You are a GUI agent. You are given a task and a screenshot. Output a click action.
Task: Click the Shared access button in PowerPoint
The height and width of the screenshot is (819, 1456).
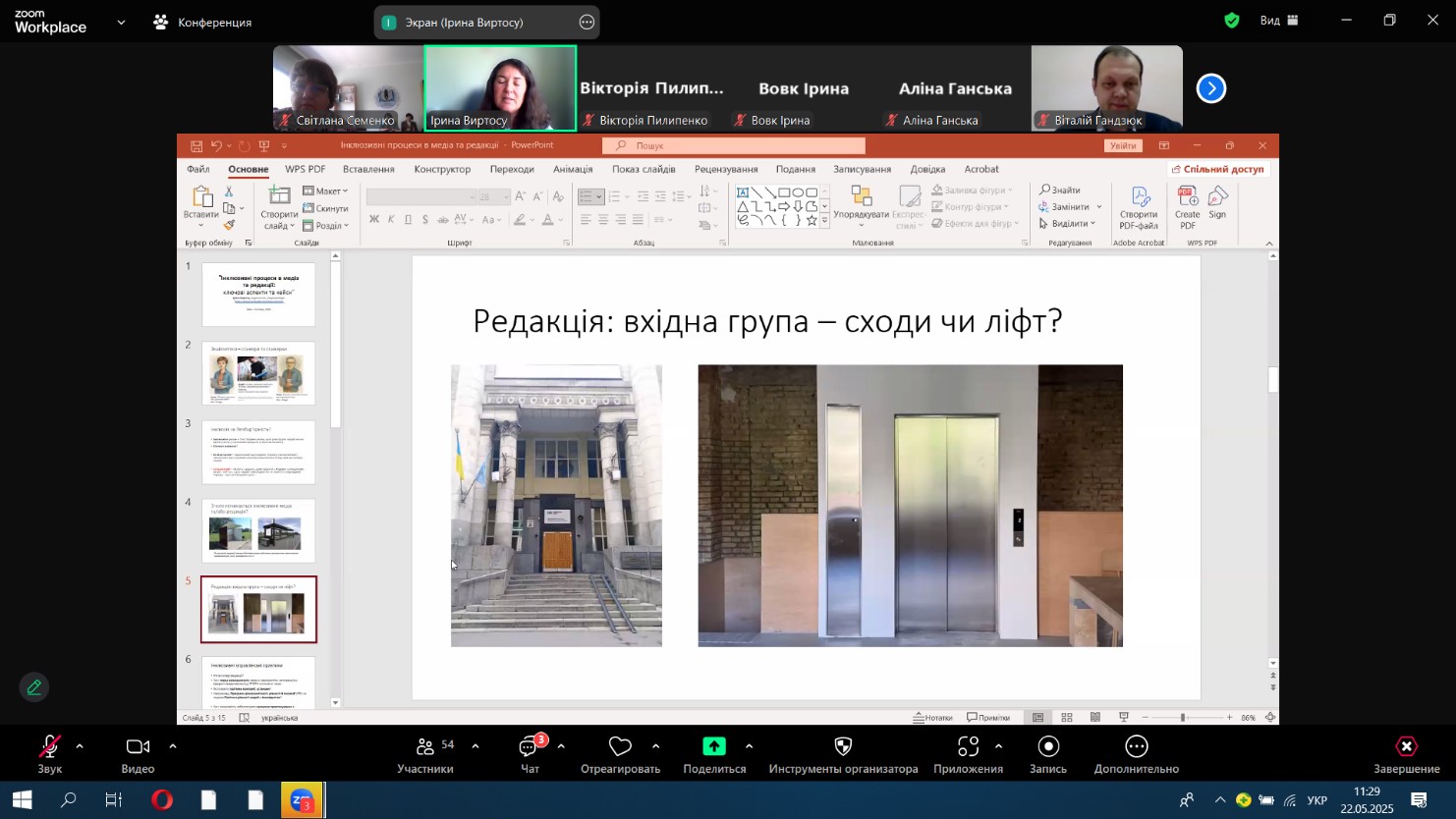coord(1217,169)
